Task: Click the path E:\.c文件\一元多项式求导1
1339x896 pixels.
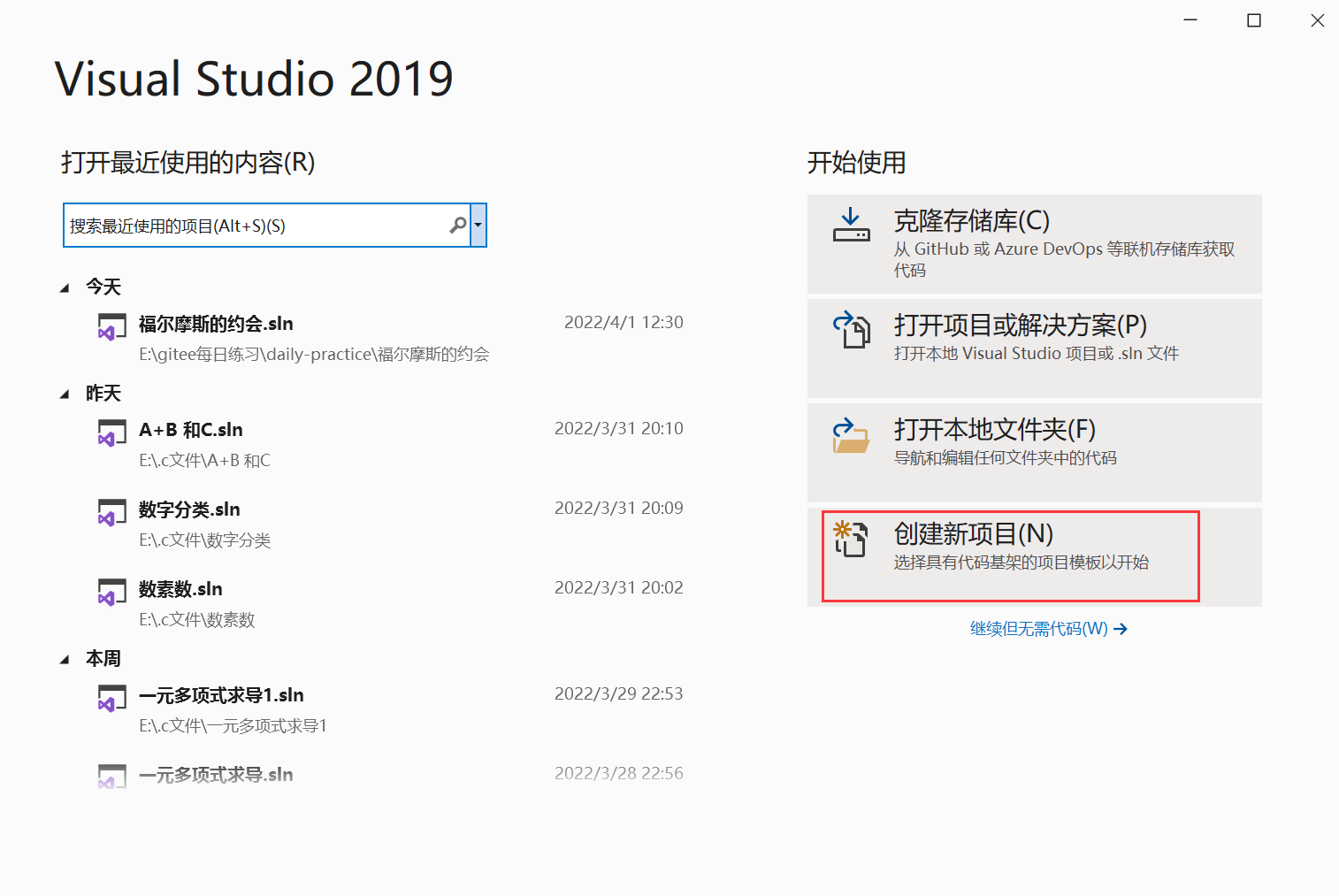Action: pyautogui.click(x=233, y=726)
